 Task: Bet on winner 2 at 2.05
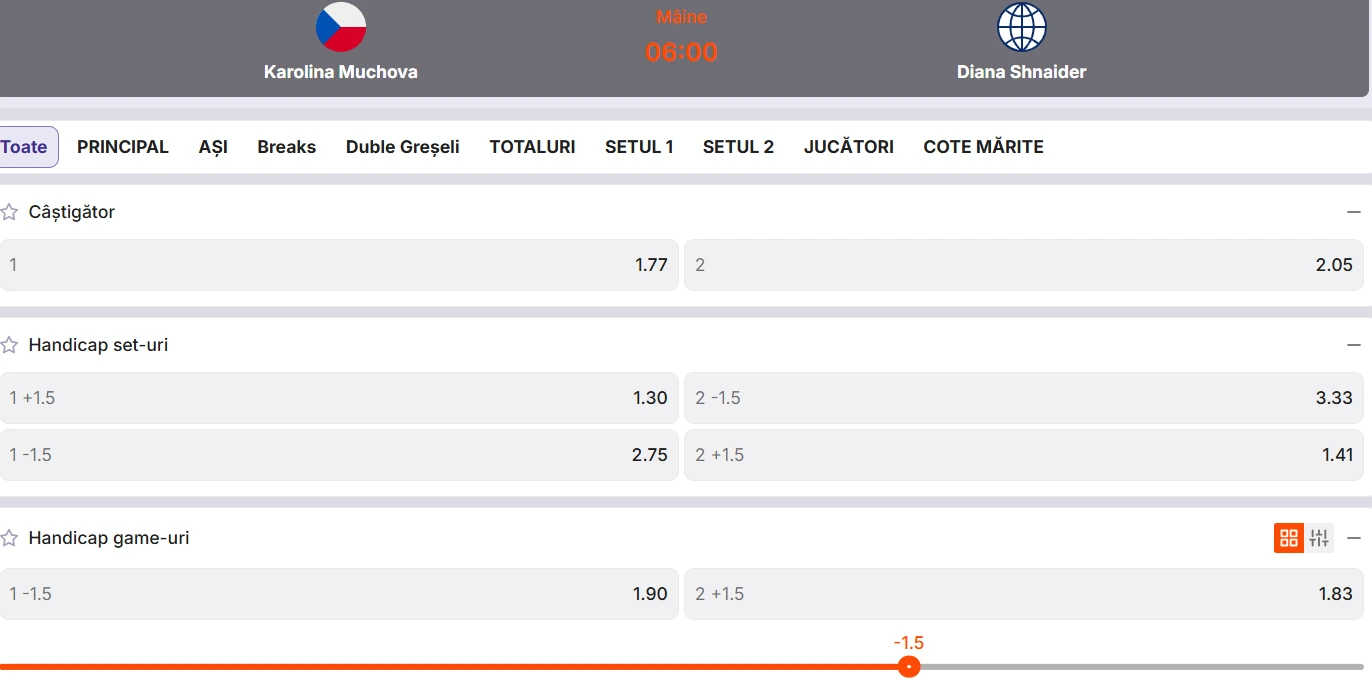pyautogui.click(x=1024, y=265)
